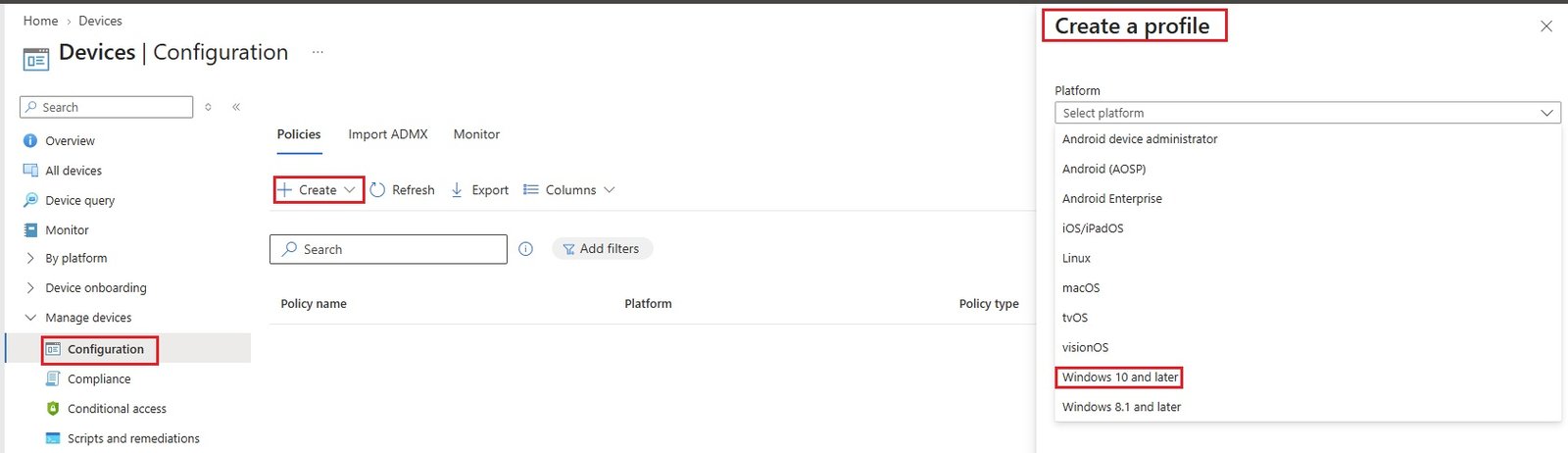Switch to the Monitor tab

coord(476,134)
